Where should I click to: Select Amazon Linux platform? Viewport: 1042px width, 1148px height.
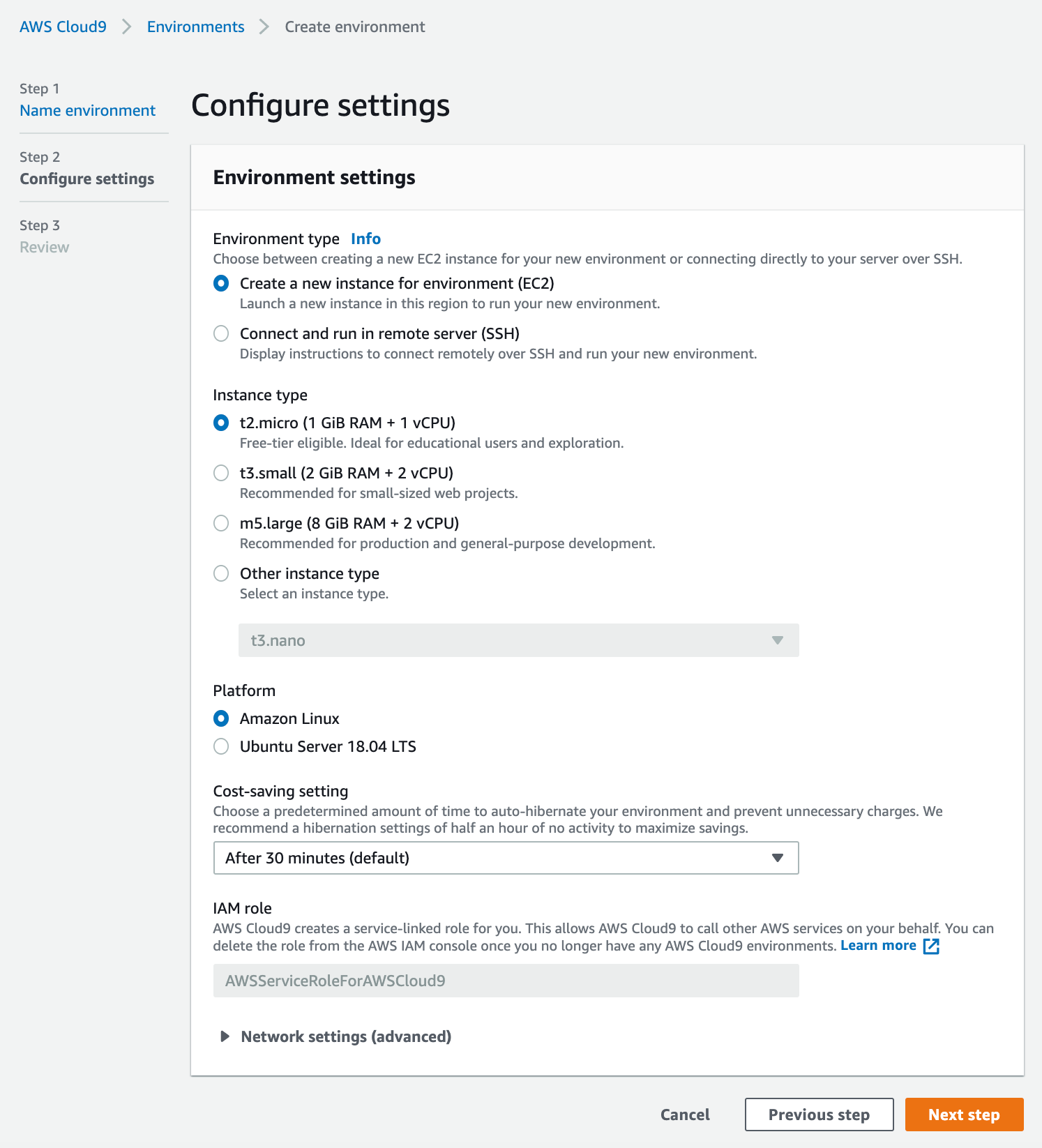[221, 718]
